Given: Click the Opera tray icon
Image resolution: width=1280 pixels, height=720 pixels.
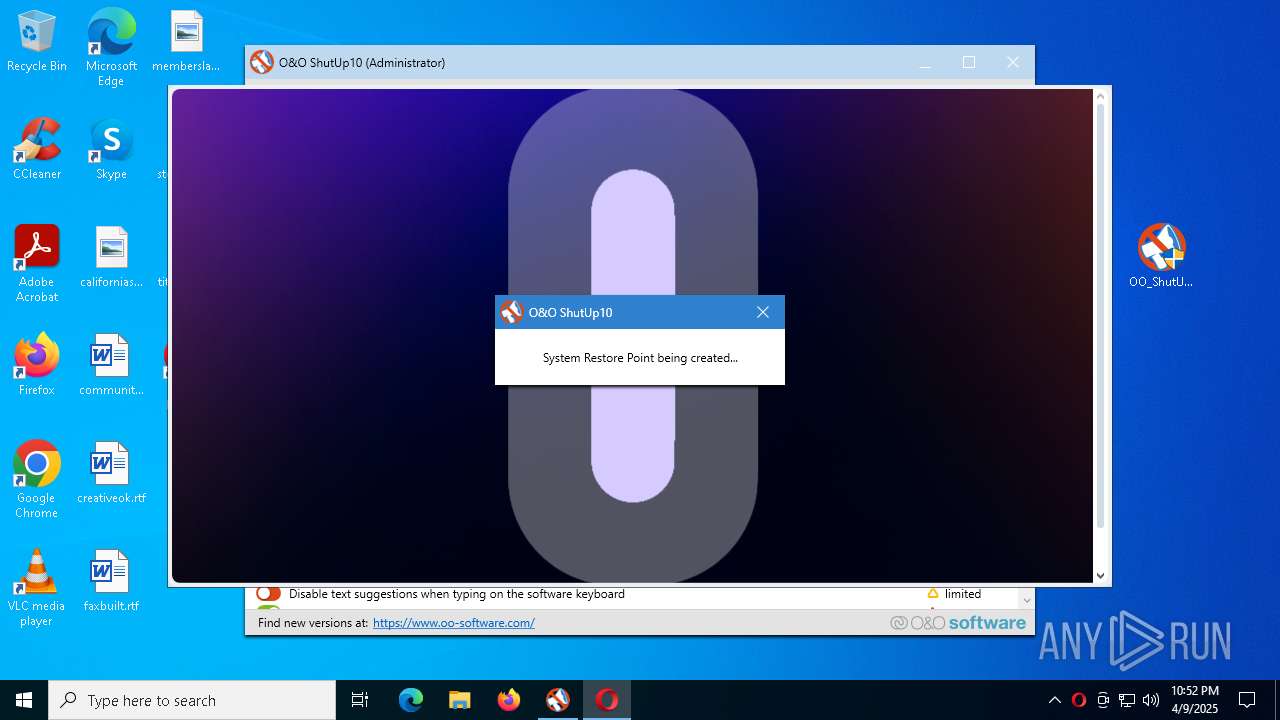Looking at the screenshot, I should point(1079,700).
